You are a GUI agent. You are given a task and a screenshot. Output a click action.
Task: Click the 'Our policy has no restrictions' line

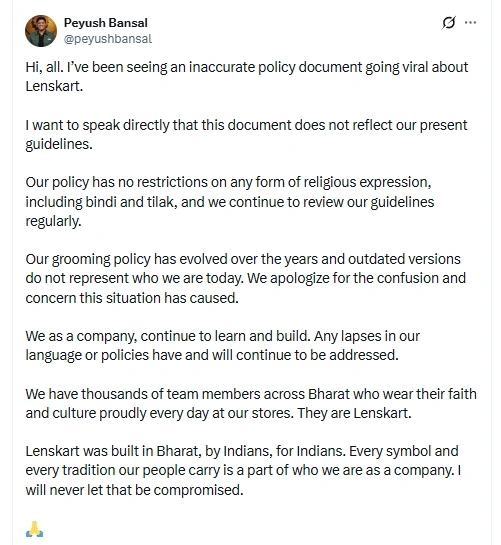point(228,182)
